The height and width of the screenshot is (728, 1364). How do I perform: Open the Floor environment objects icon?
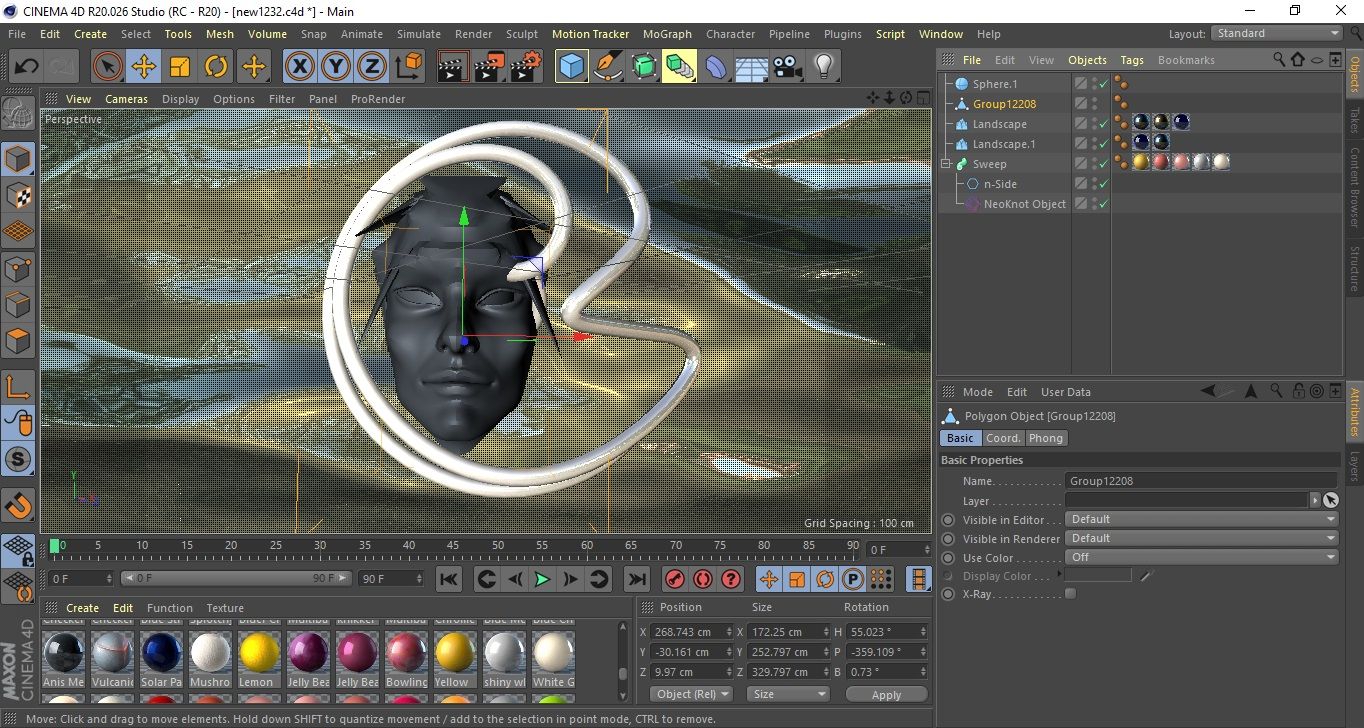(752, 67)
